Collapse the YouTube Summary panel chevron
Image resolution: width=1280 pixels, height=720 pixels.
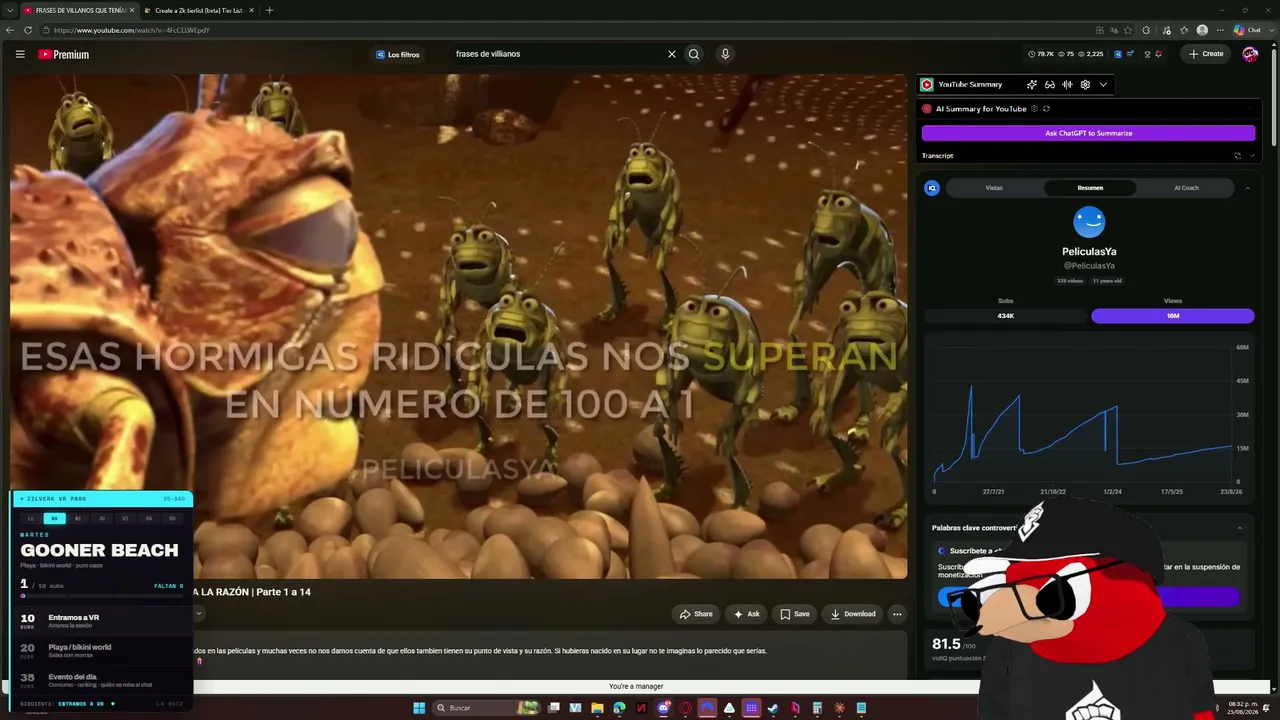coord(1103,85)
